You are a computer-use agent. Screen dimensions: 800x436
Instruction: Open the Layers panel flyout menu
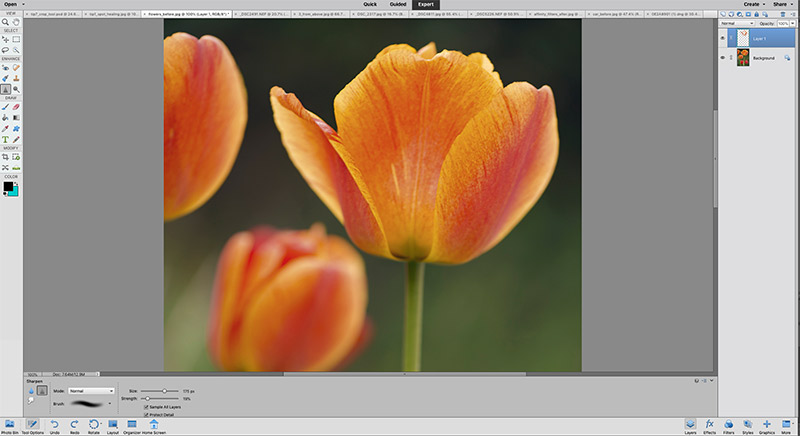[793, 14]
